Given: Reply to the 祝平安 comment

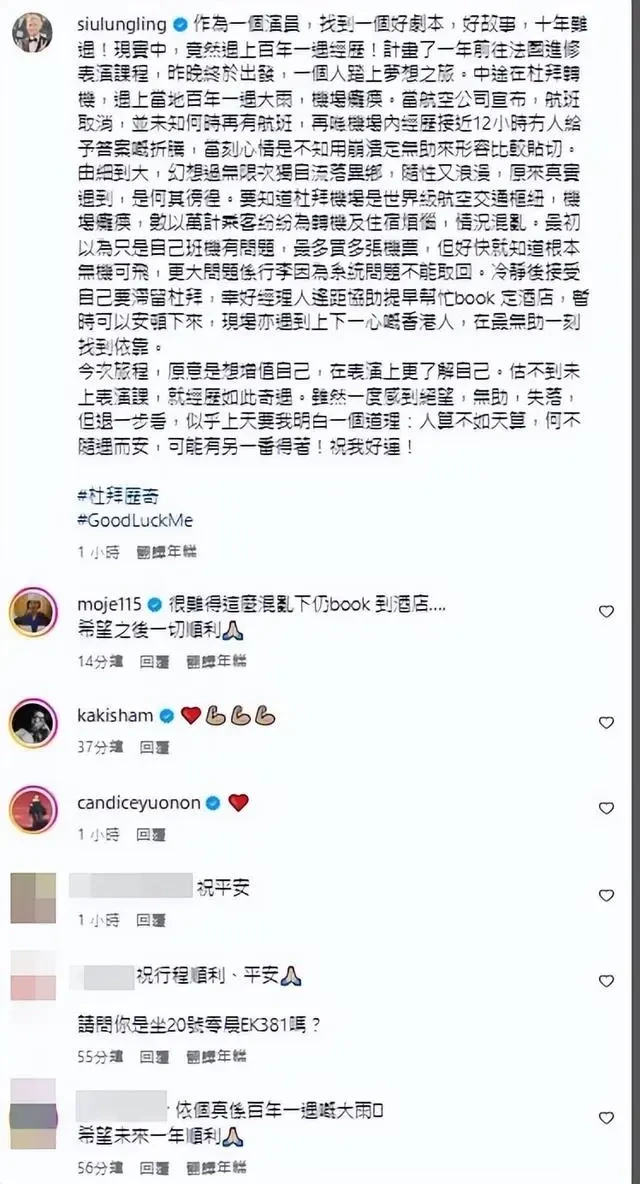Looking at the screenshot, I should tap(150, 920).
